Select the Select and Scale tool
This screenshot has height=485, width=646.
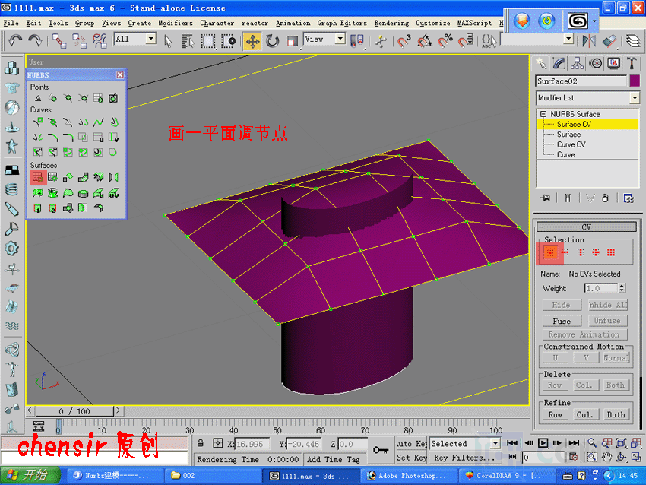tap(292, 41)
